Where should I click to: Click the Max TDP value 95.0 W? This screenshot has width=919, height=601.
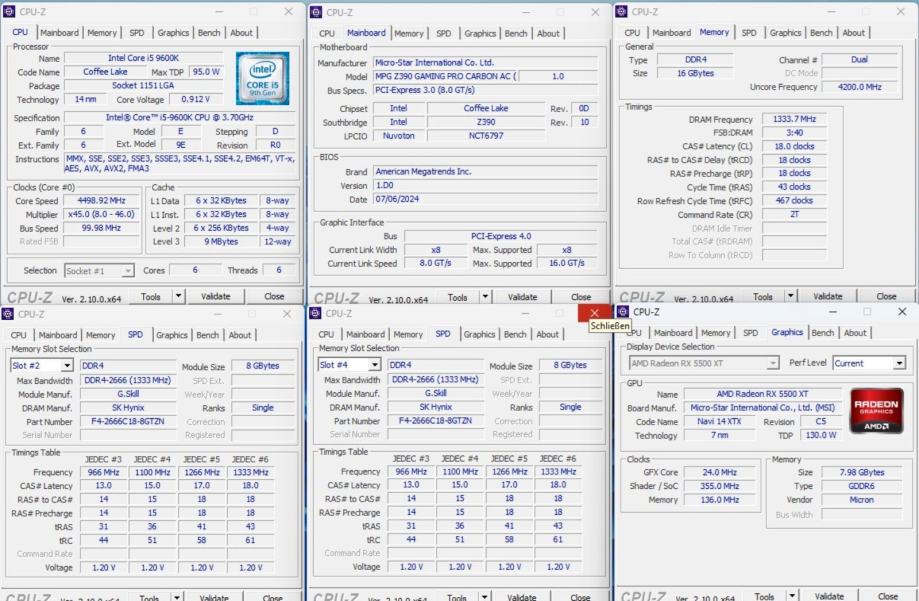coord(206,72)
